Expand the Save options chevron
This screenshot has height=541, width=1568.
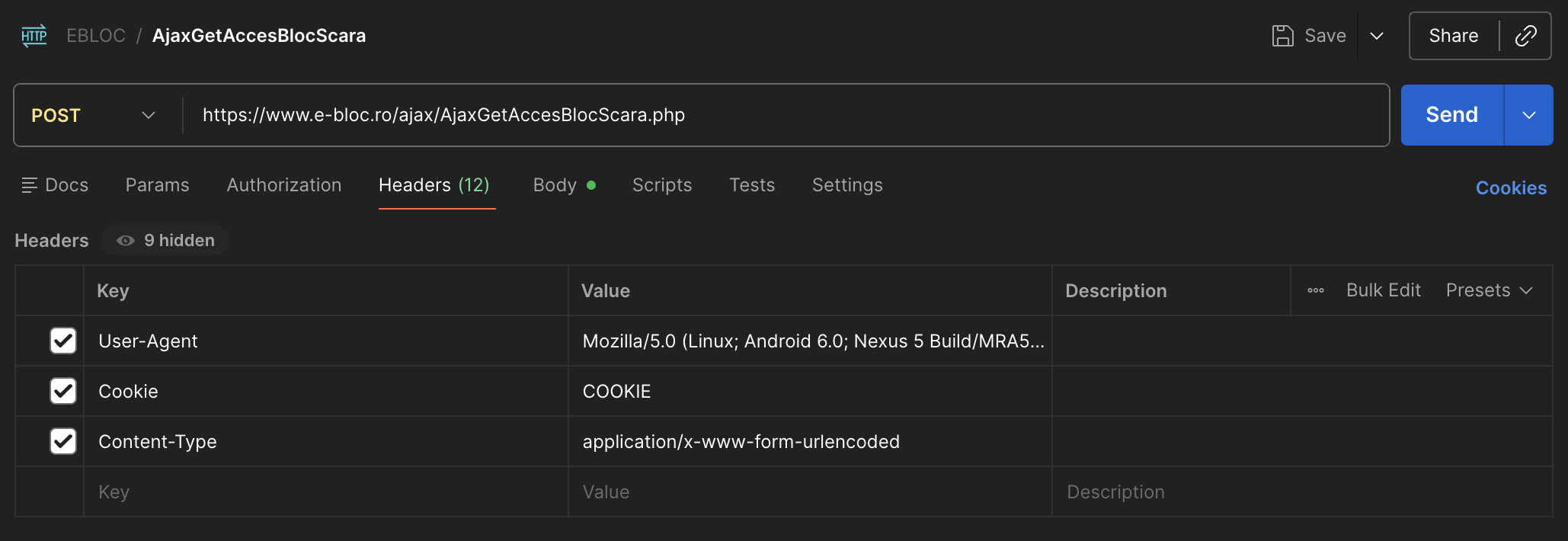1376,36
